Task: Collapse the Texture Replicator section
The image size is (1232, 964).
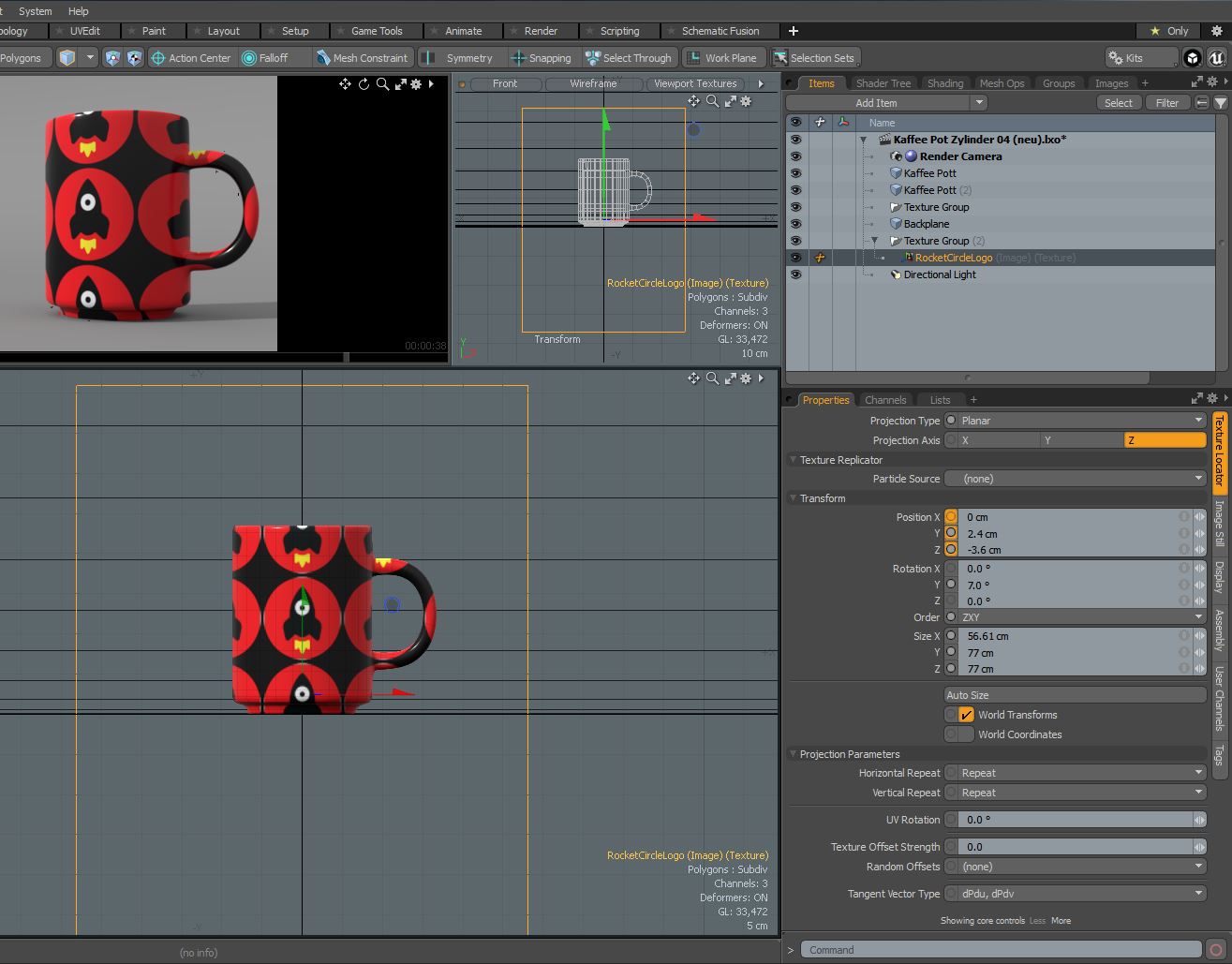Action: (x=793, y=460)
